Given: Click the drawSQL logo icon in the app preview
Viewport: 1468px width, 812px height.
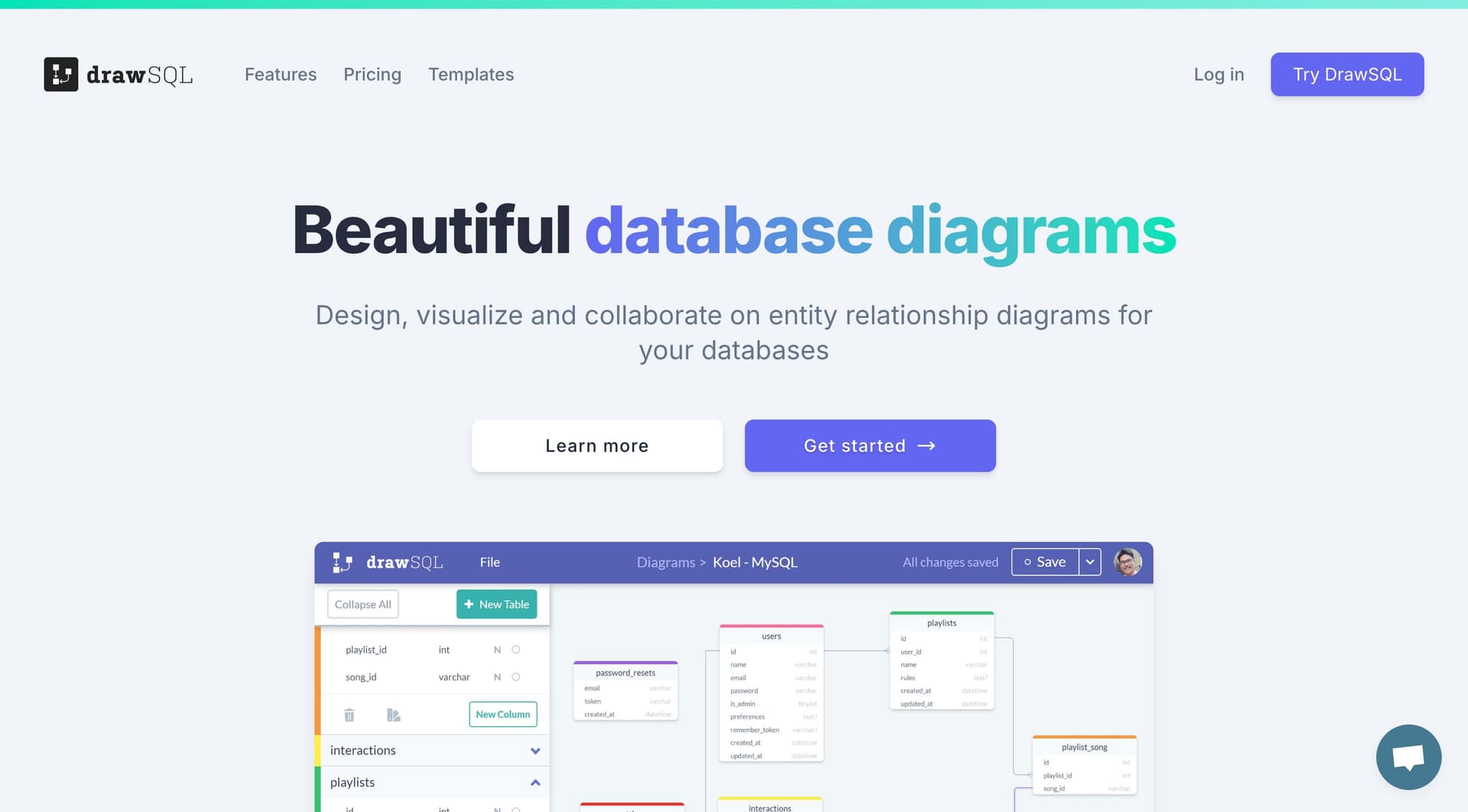Looking at the screenshot, I should point(343,563).
